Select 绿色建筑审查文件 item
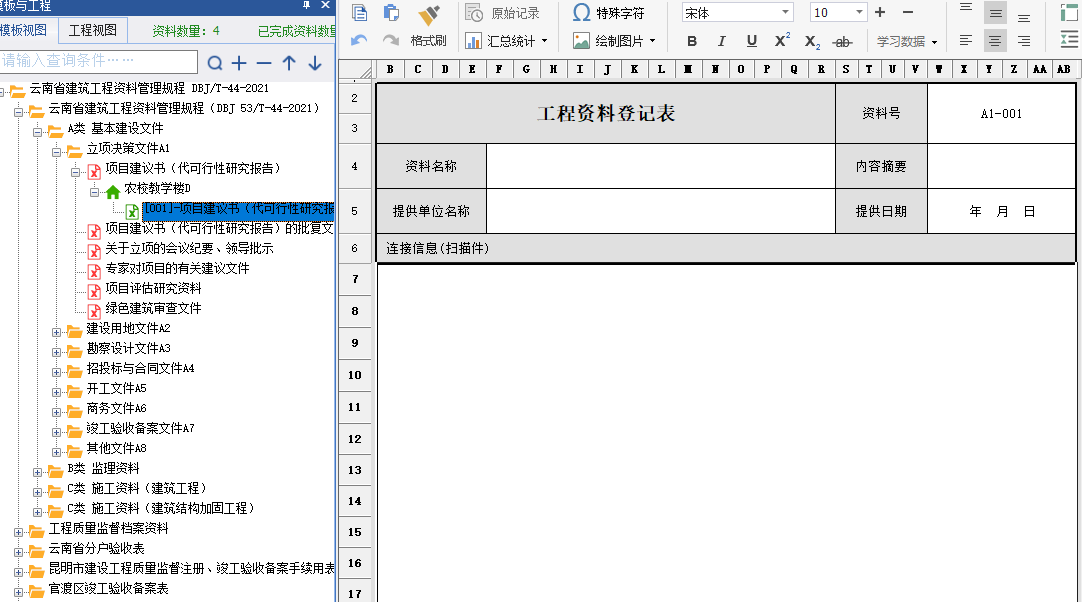The width and height of the screenshot is (1082, 602). pyautogui.click(x=153, y=309)
